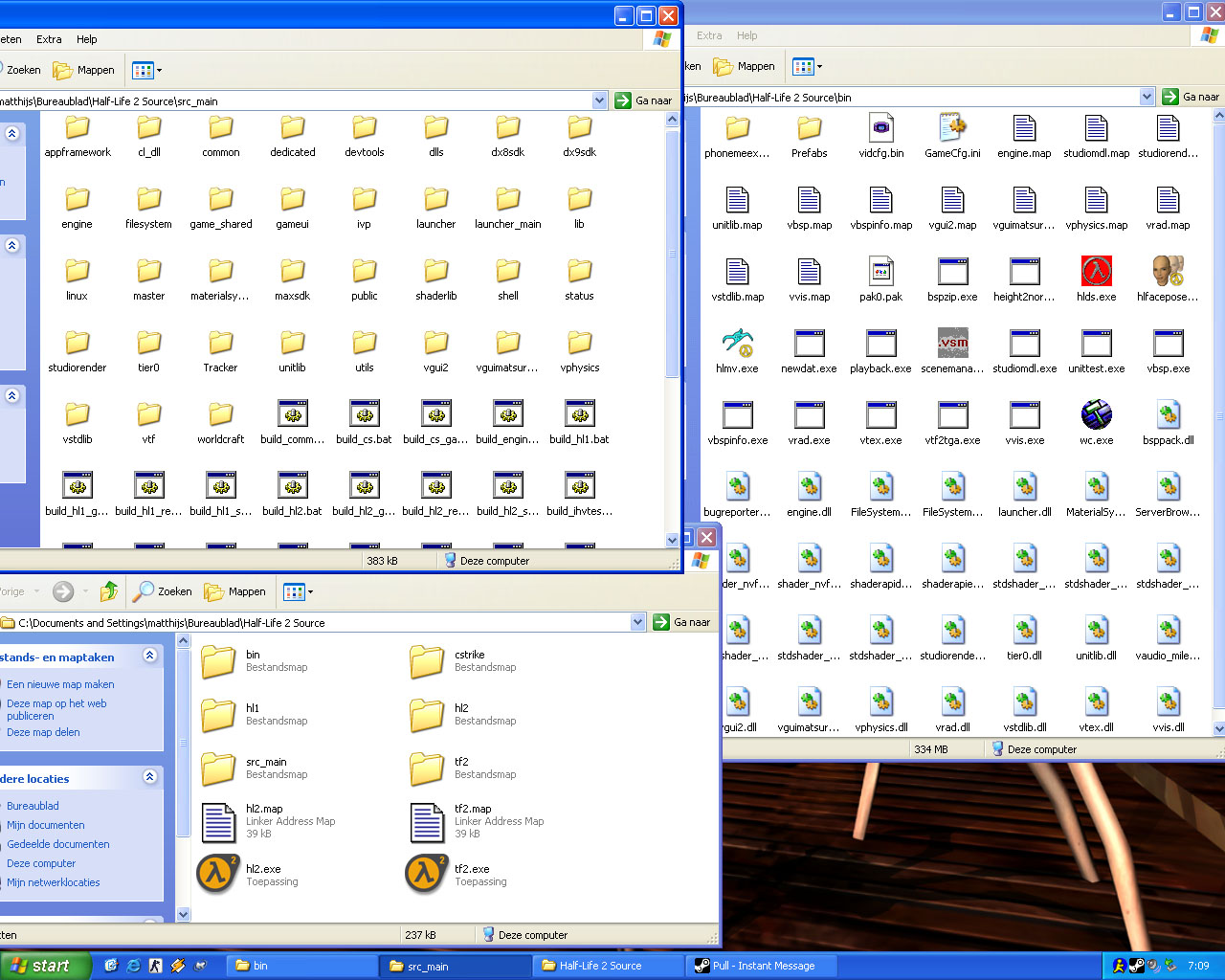Click Ga naar button in Half-Life 2 Source window
Image resolution: width=1225 pixels, height=980 pixels.
(x=682, y=622)
